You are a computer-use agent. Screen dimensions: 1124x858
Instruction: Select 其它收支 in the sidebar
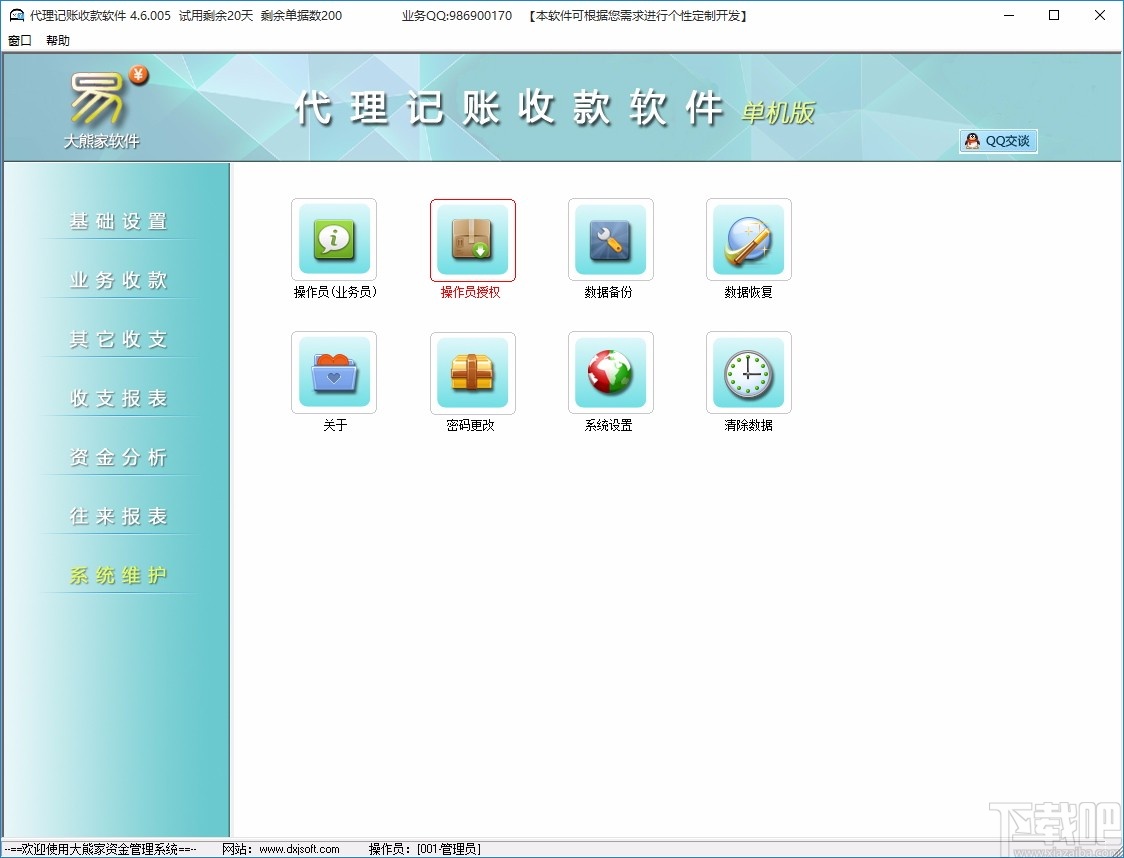118,339
